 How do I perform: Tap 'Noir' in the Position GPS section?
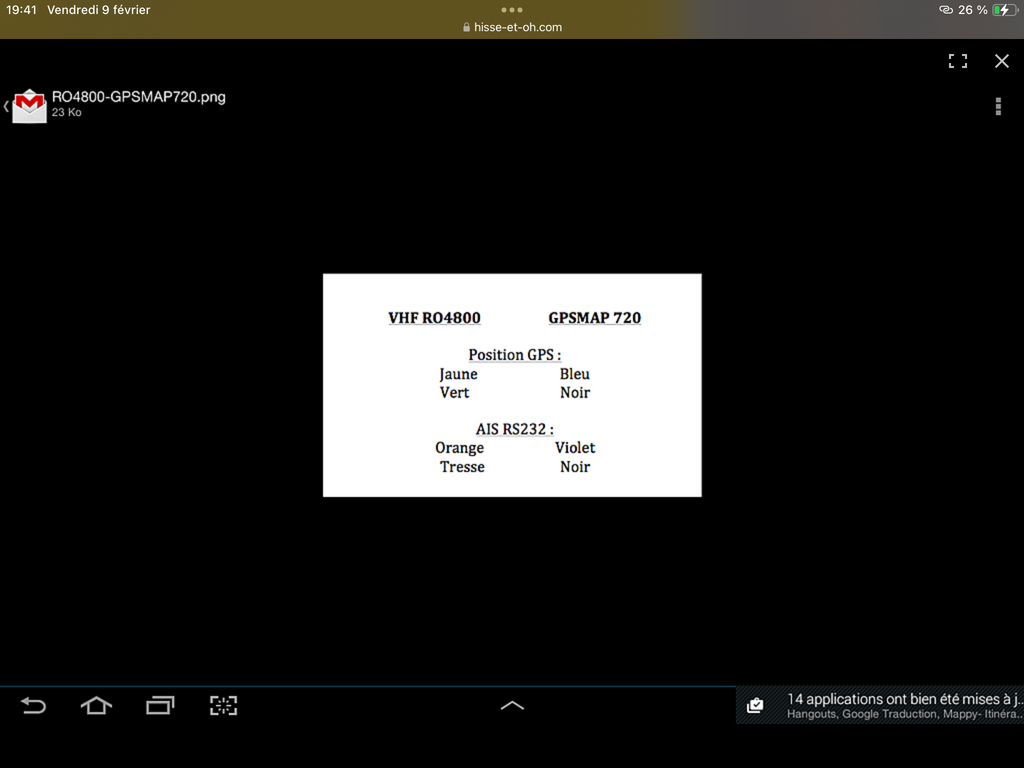(575, 392)
